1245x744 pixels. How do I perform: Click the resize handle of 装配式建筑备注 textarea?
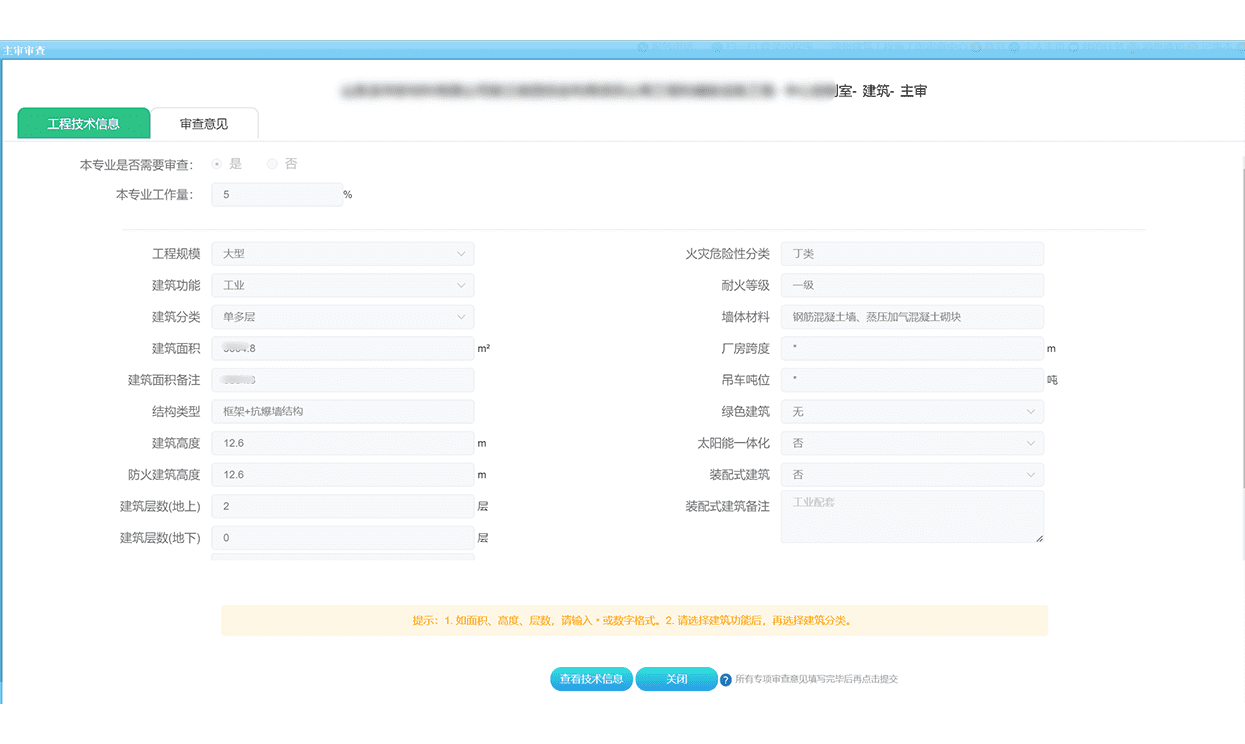(x=1039, y=538)
